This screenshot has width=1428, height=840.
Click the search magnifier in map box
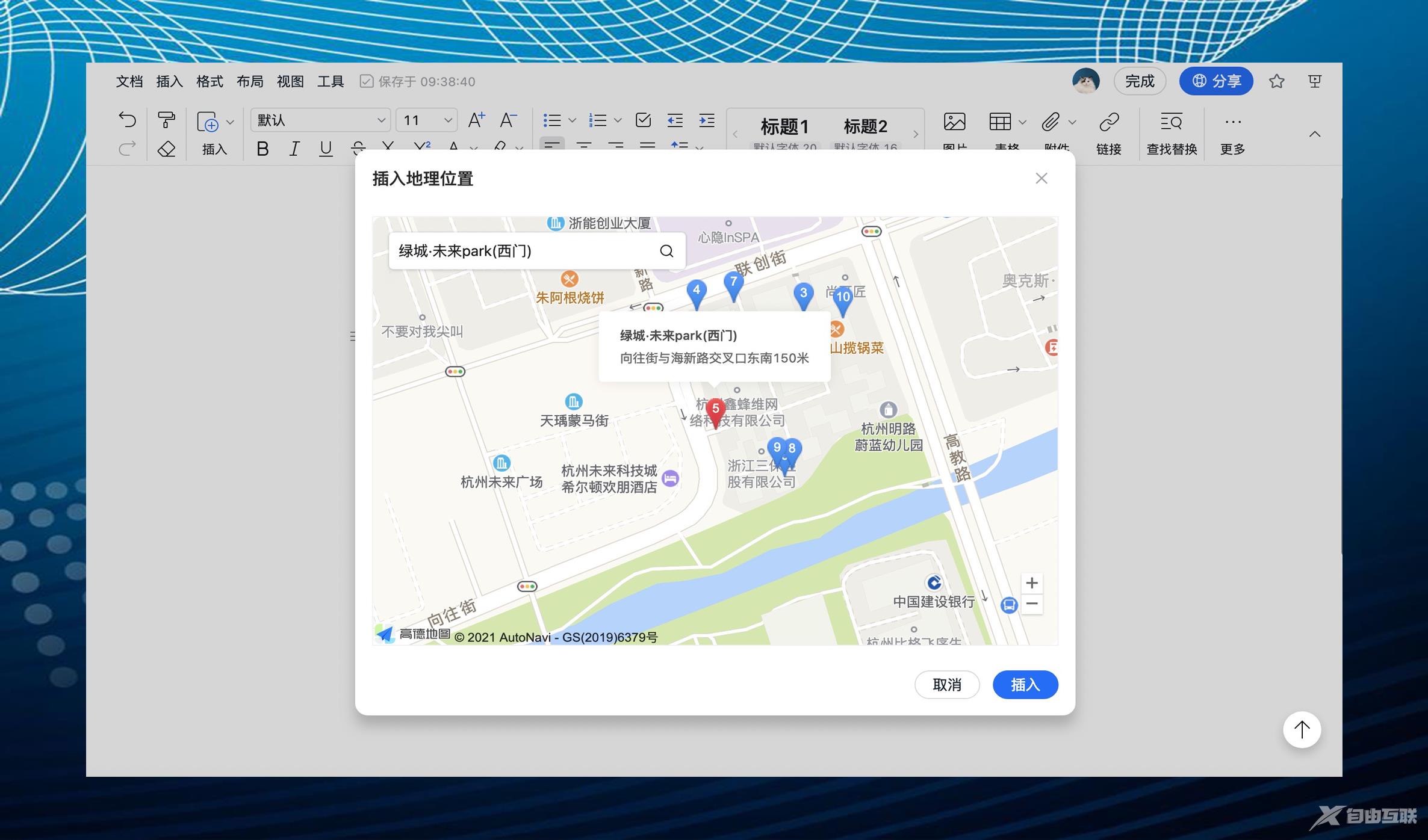(666, 251)
